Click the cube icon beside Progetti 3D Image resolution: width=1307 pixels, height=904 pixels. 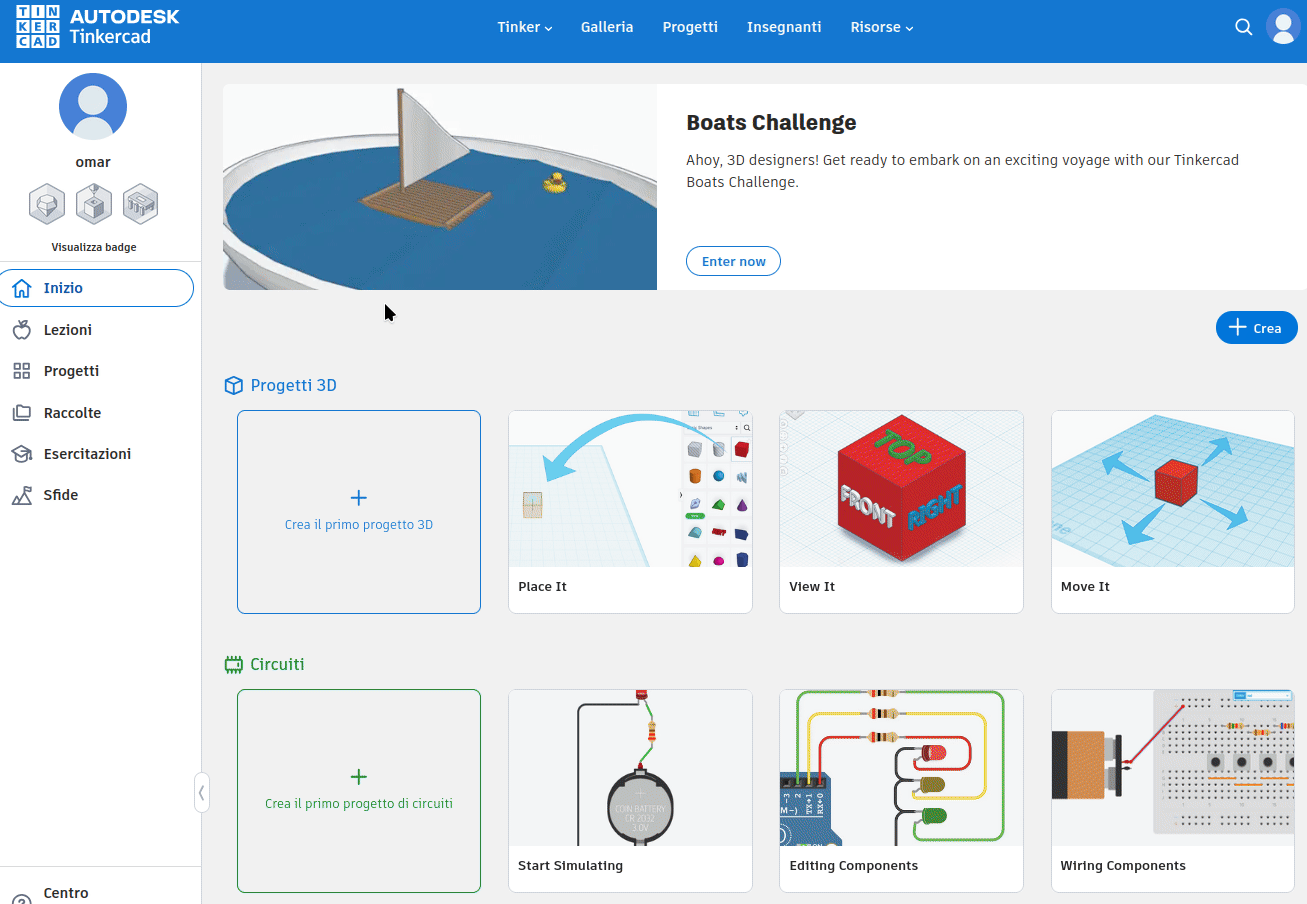click(x=233, y=385)
